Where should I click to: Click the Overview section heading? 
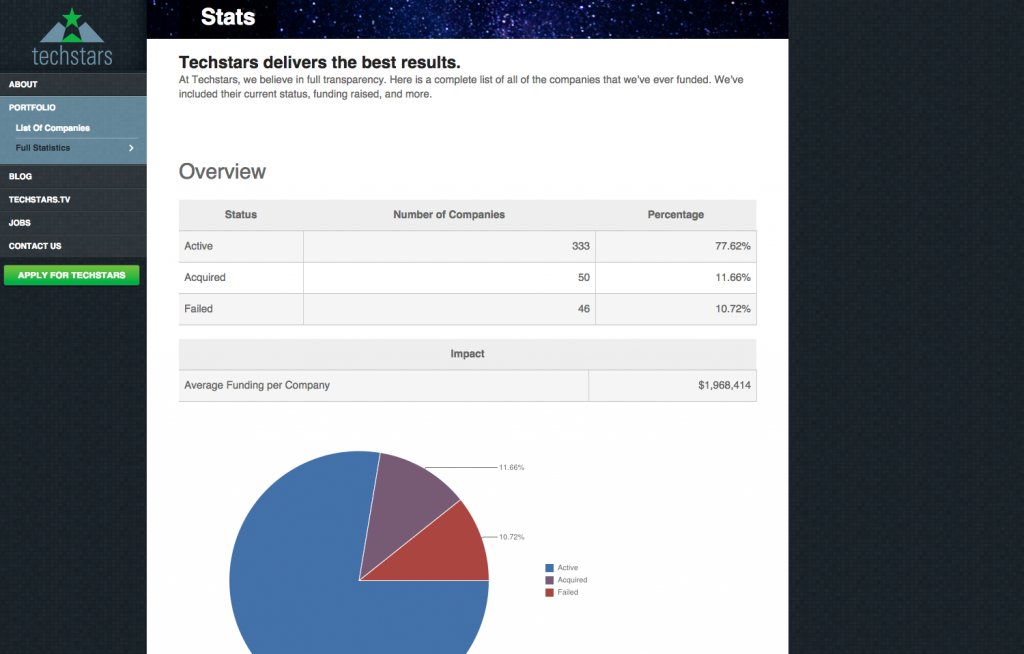click(x=222, y=171)
